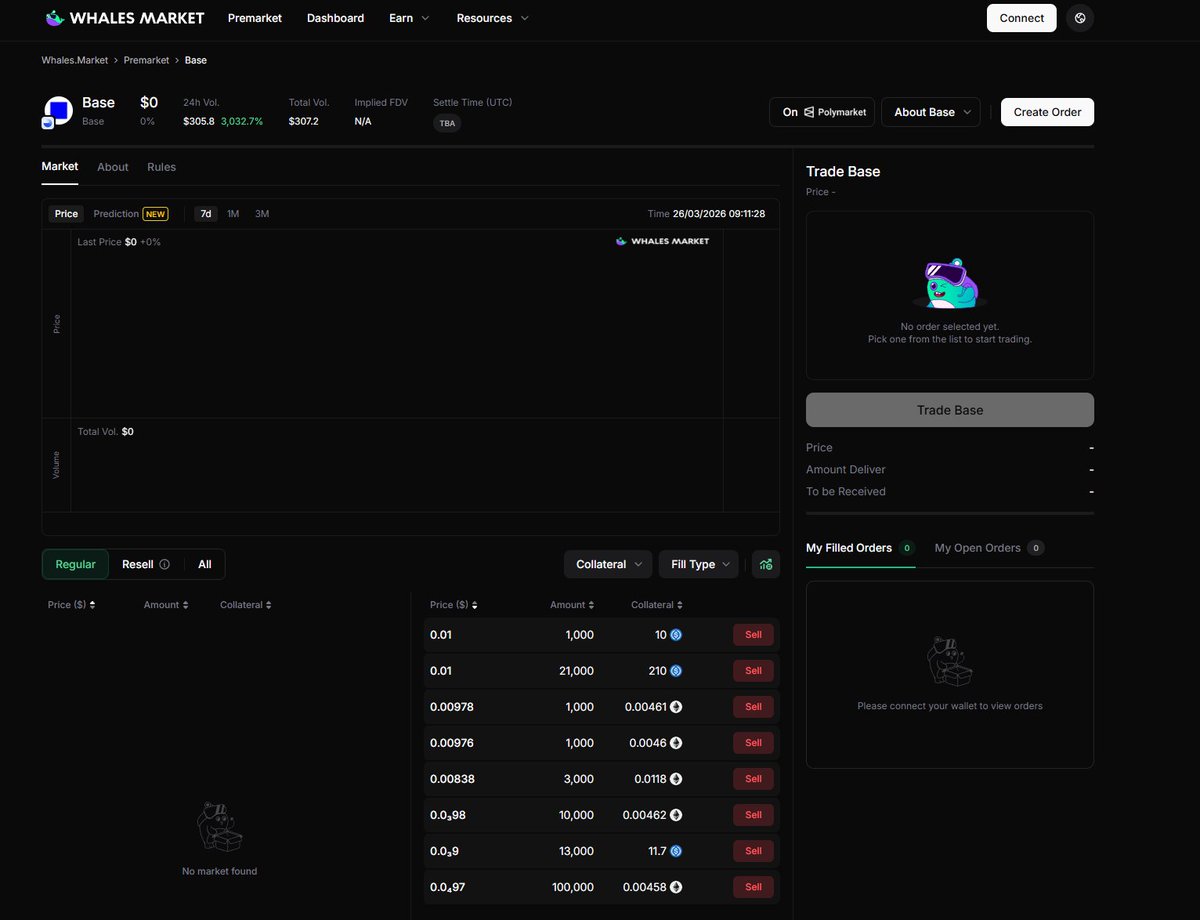Switch chart to Price view
This screenshot has width=1200, height=920.
tap(66, 214)
